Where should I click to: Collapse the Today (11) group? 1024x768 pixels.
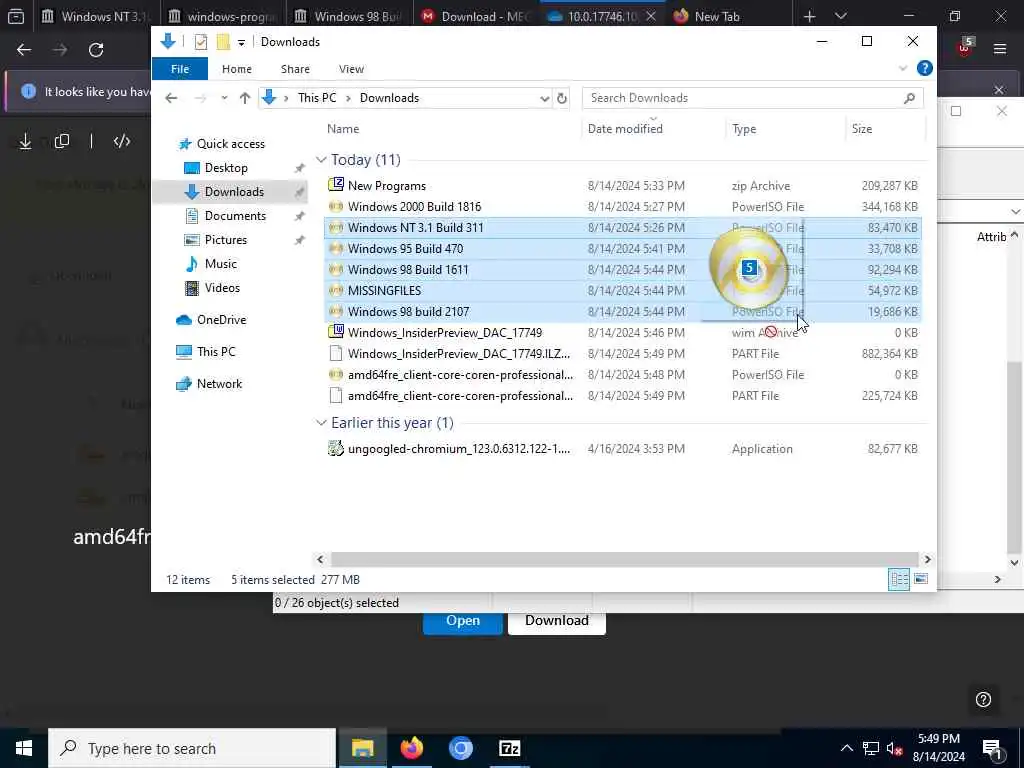pyautogui.click(x=321, y=160)
